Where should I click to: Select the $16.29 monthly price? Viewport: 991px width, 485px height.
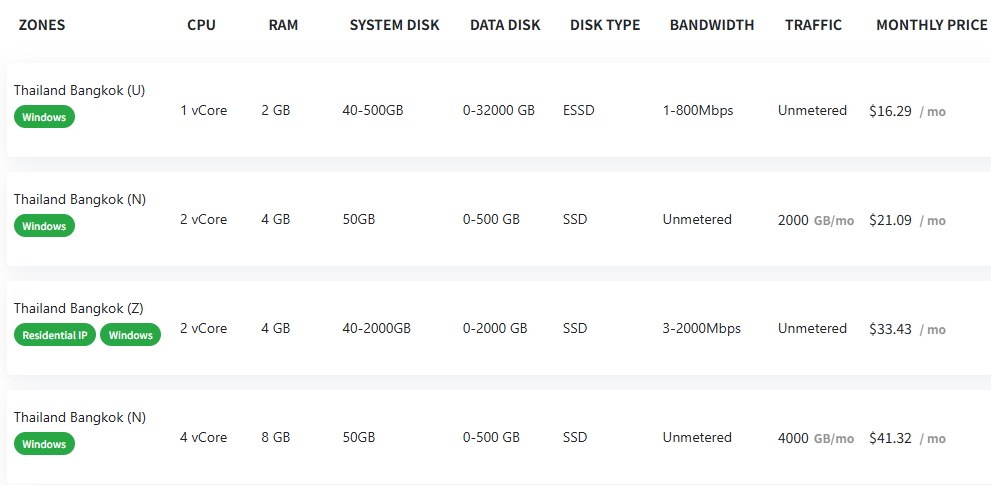(x=891, y=111)
